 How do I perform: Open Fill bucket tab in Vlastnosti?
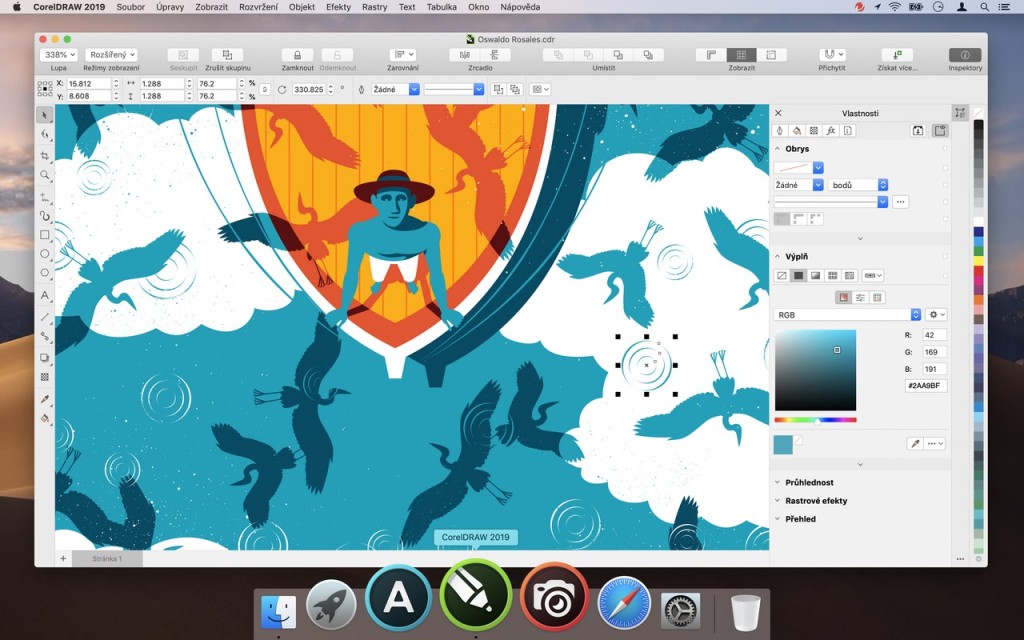(796, 131)
